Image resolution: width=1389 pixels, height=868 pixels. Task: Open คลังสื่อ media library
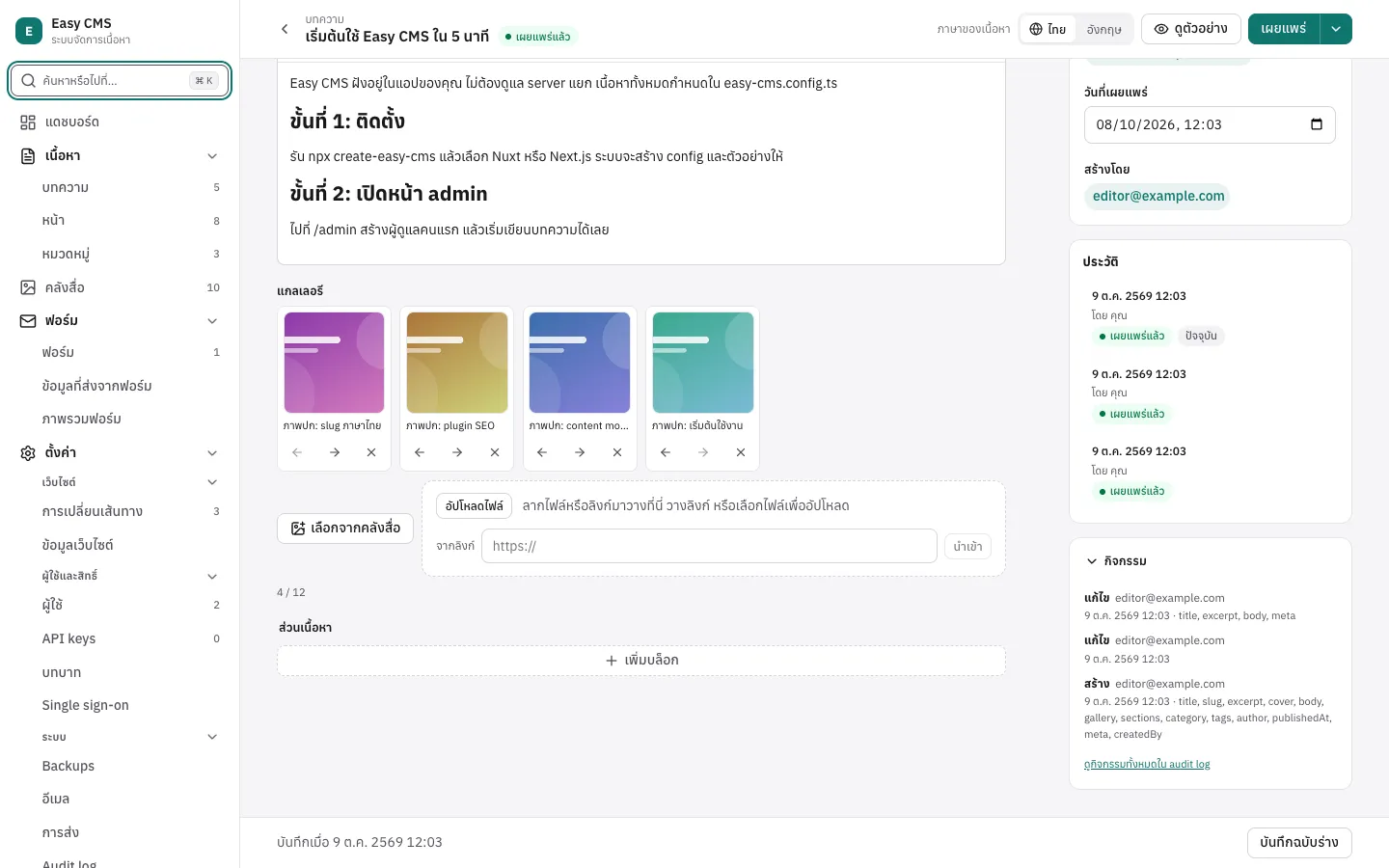click(120, 287)
